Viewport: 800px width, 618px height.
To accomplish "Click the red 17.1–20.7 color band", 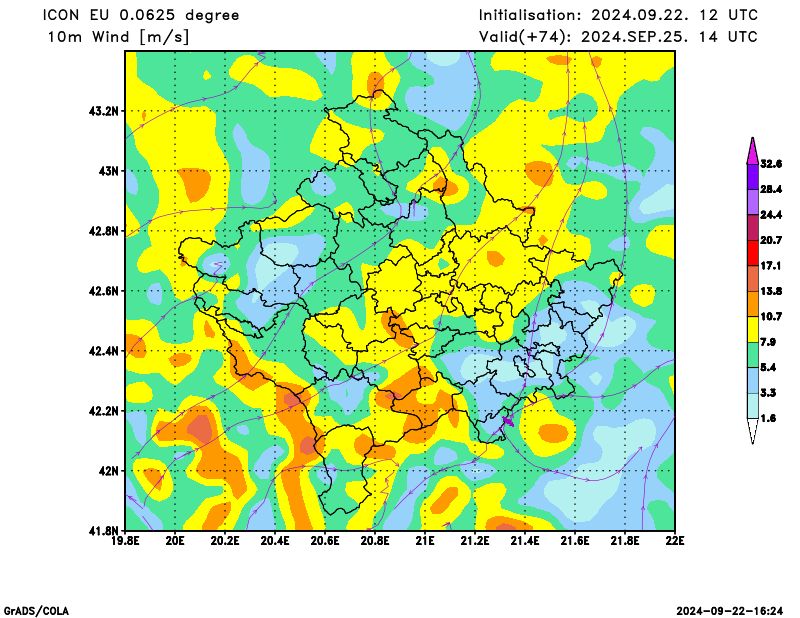I will [x=753, y=253].
